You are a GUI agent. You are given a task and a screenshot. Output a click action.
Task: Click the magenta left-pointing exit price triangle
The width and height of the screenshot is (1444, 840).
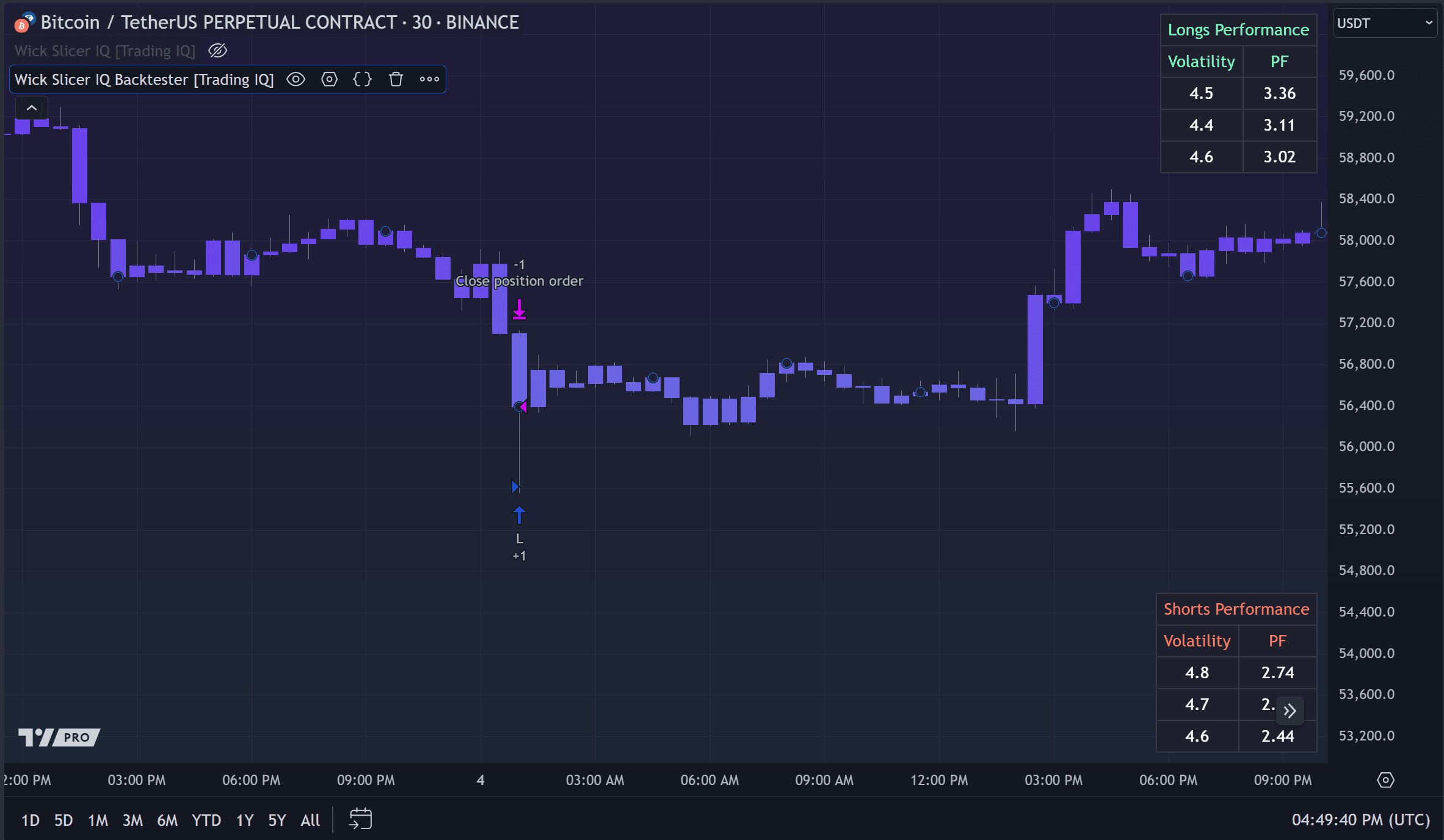(x=523, y=407)
